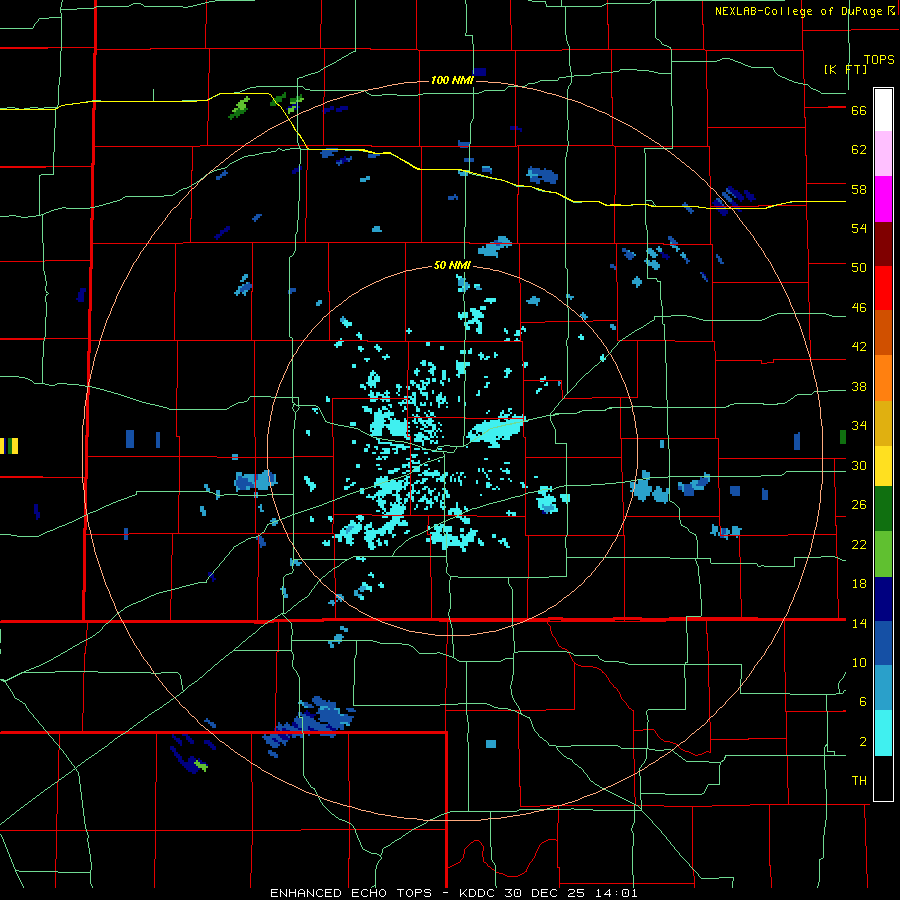
Task: Click the magenta legend band between 58 and 54
Action: click(x=883, y=199)
